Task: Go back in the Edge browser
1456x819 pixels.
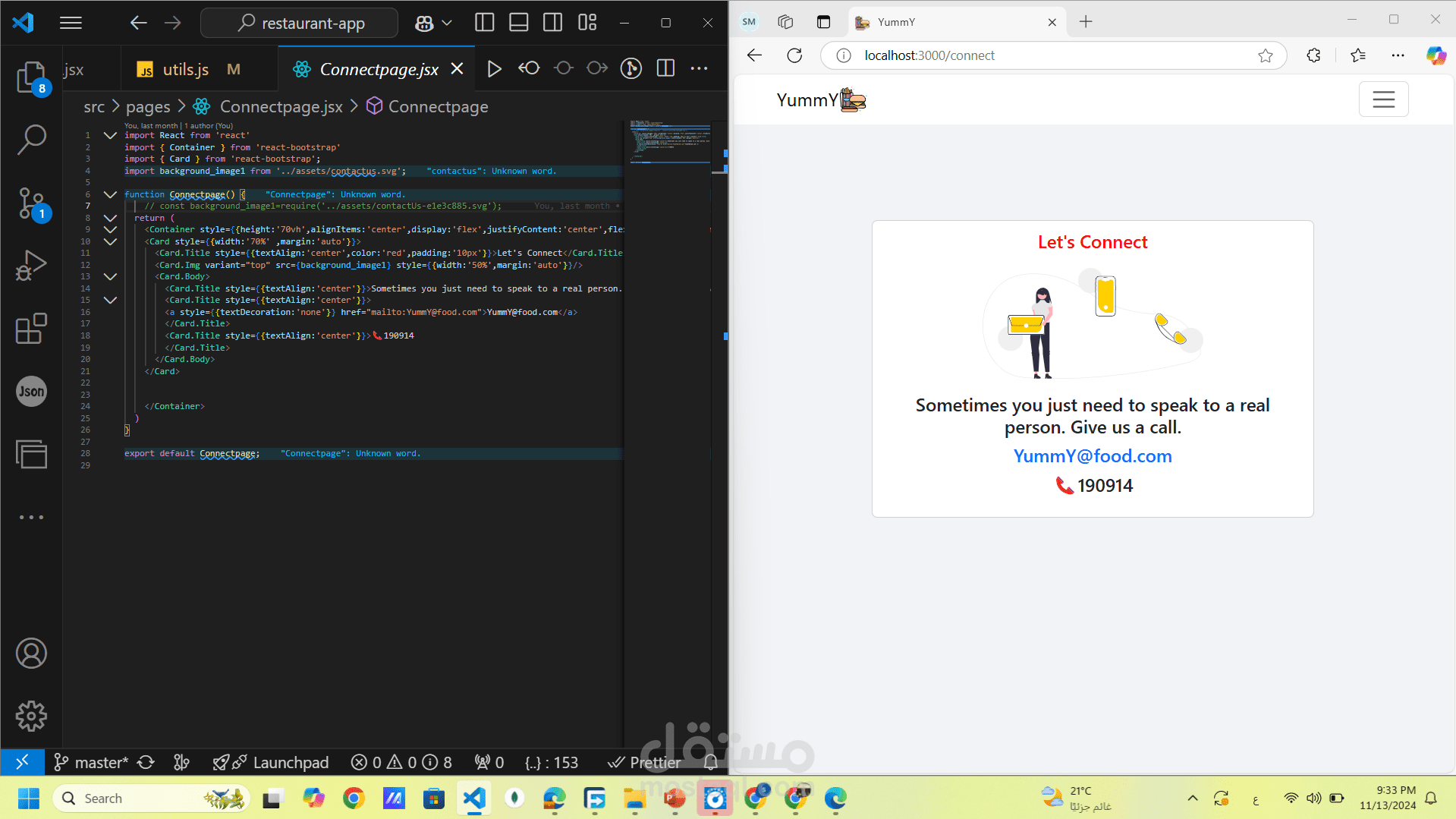Action: pos(754,55)
